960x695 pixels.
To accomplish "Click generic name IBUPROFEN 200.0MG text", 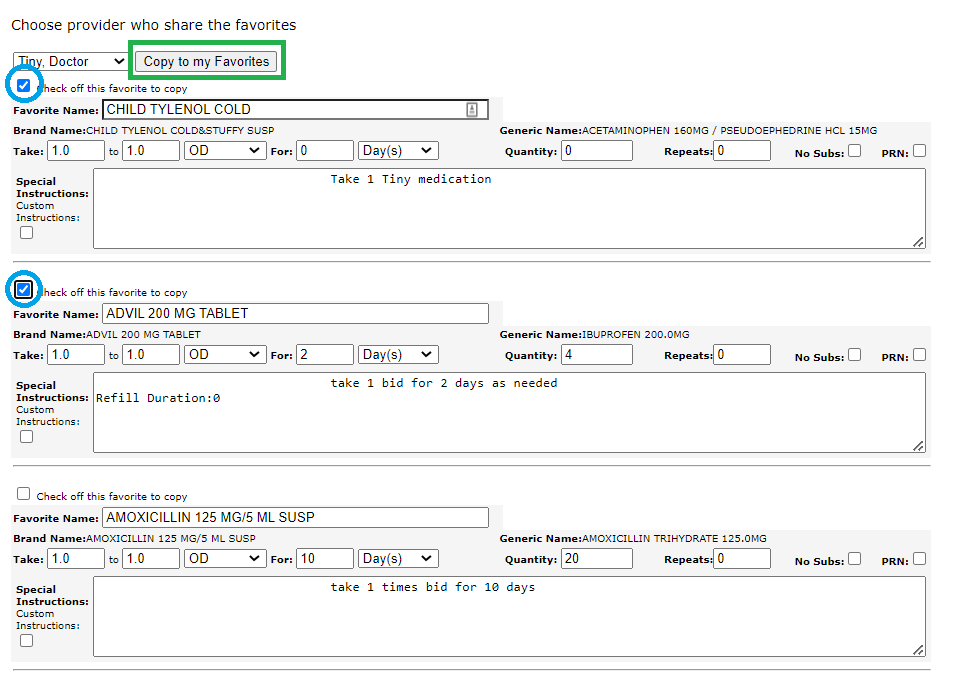I will tap(636, 334).
